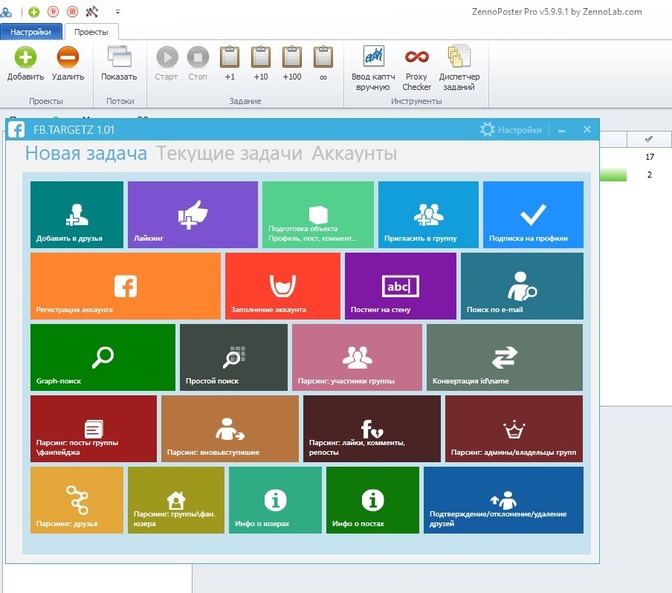The image size is (672, 593).
Task: Select the Постинг на стену tile
Action: 400,286
